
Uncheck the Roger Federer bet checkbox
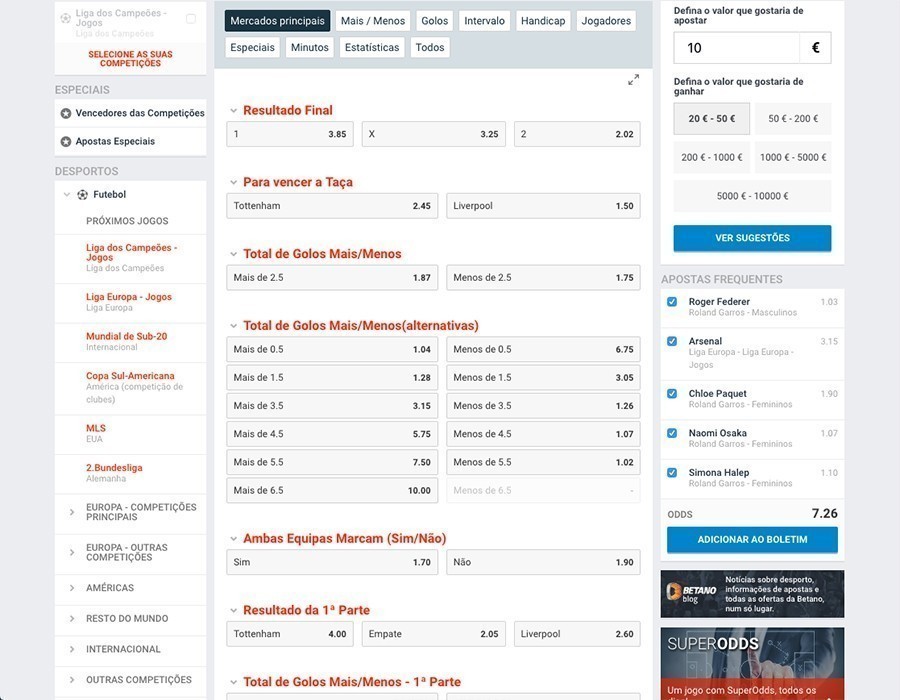point(672,302)
